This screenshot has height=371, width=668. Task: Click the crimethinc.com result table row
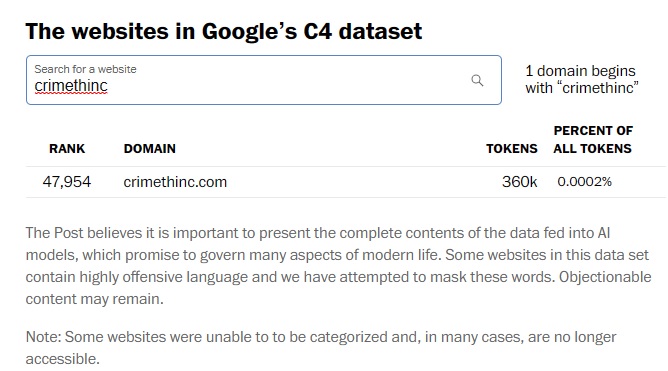point(346,182)
